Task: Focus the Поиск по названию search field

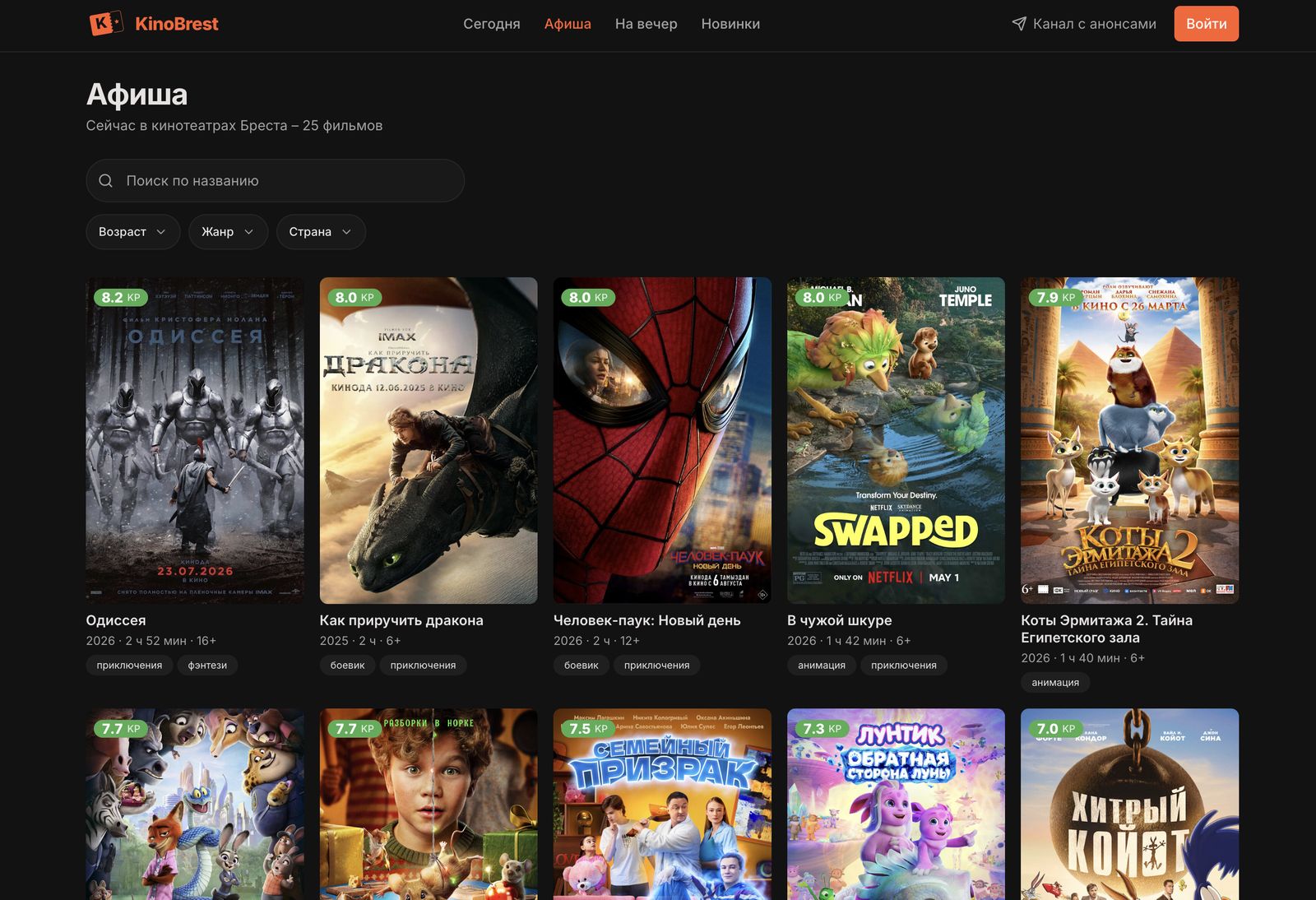Action: coord(276,181)
